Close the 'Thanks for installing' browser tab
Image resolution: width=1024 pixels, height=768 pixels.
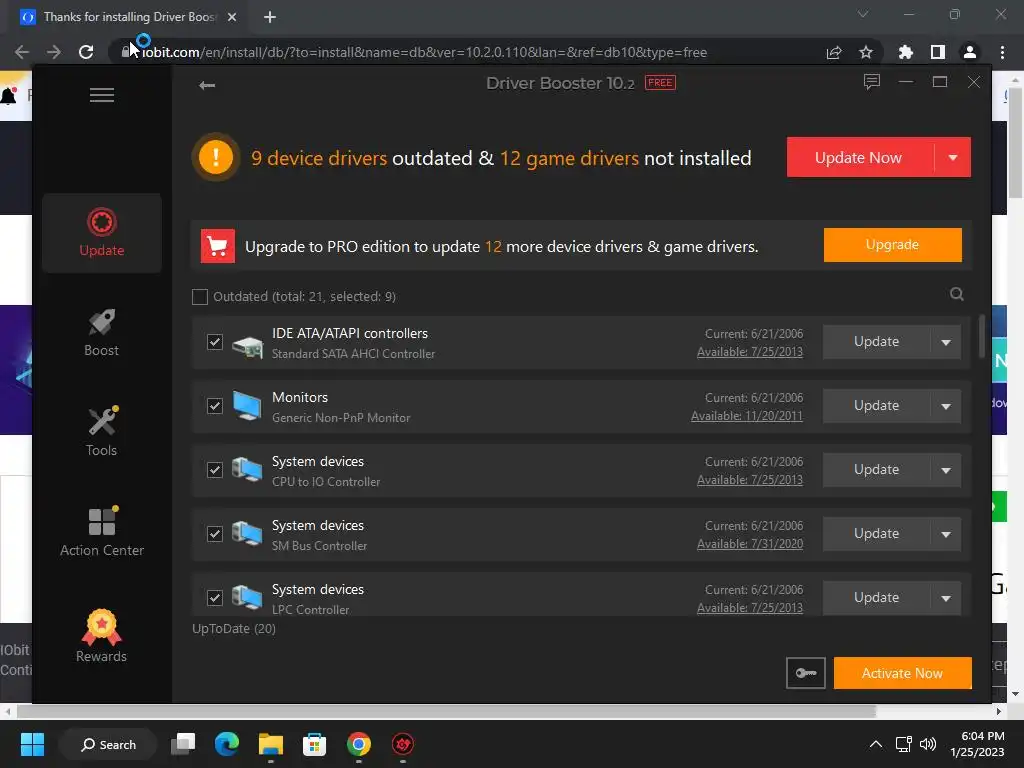click(x=232, y=17)
